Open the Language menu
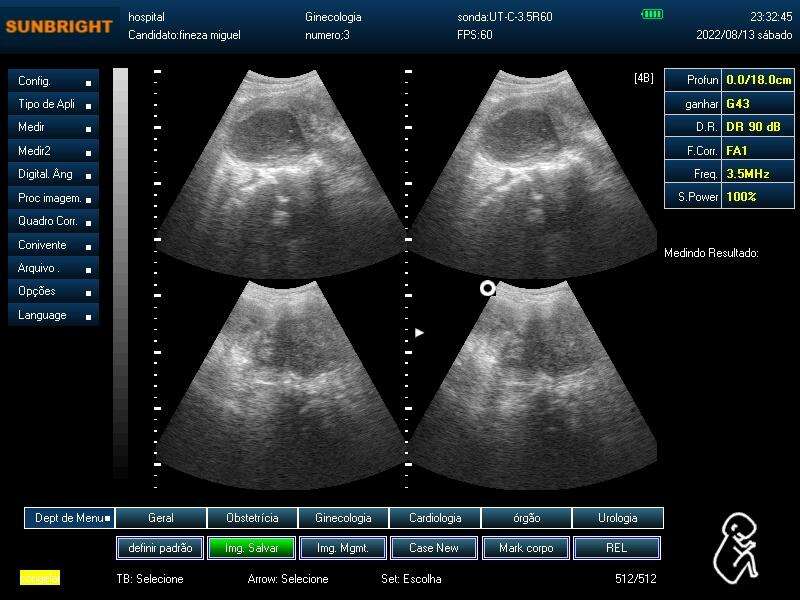 54,315
